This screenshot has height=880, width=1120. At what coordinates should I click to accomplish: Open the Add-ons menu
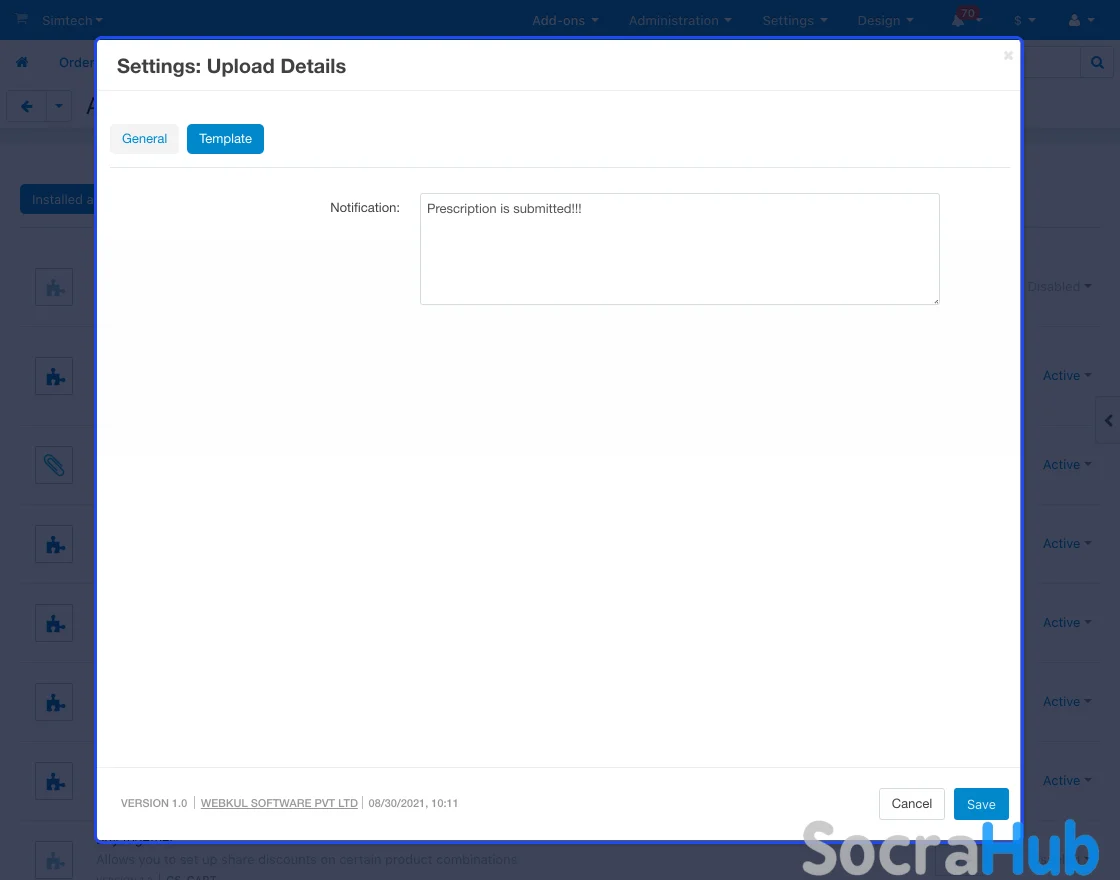pyautogui.click(x=565, y=20)
